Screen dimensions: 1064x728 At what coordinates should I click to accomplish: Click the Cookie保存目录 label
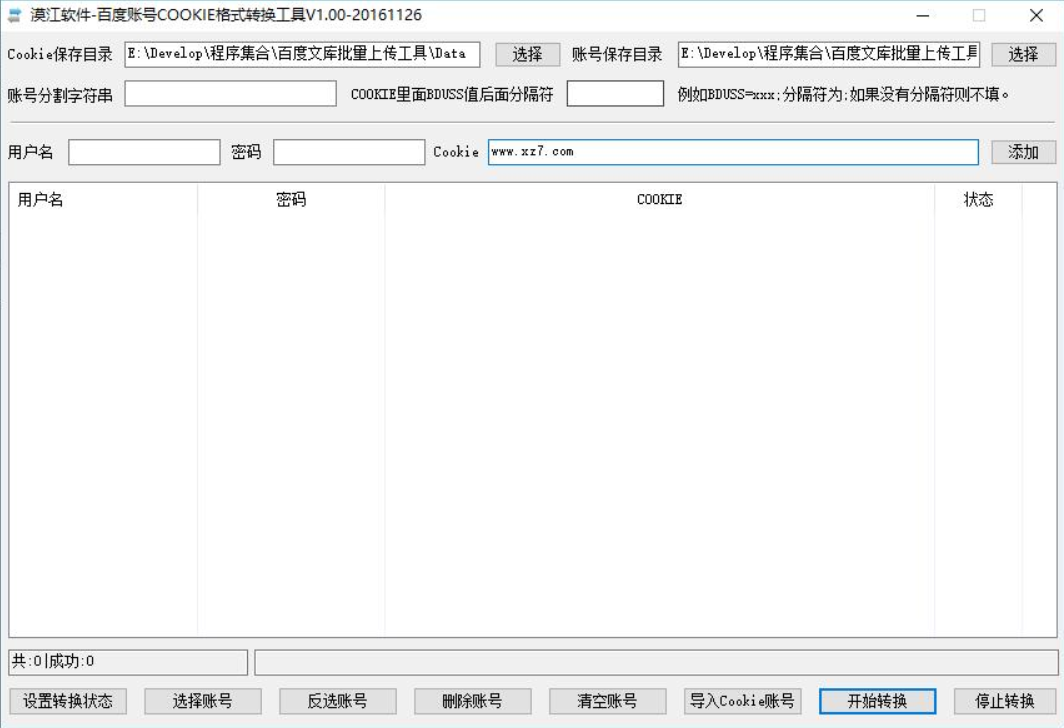pyautogui.click(x=60, y=54)
